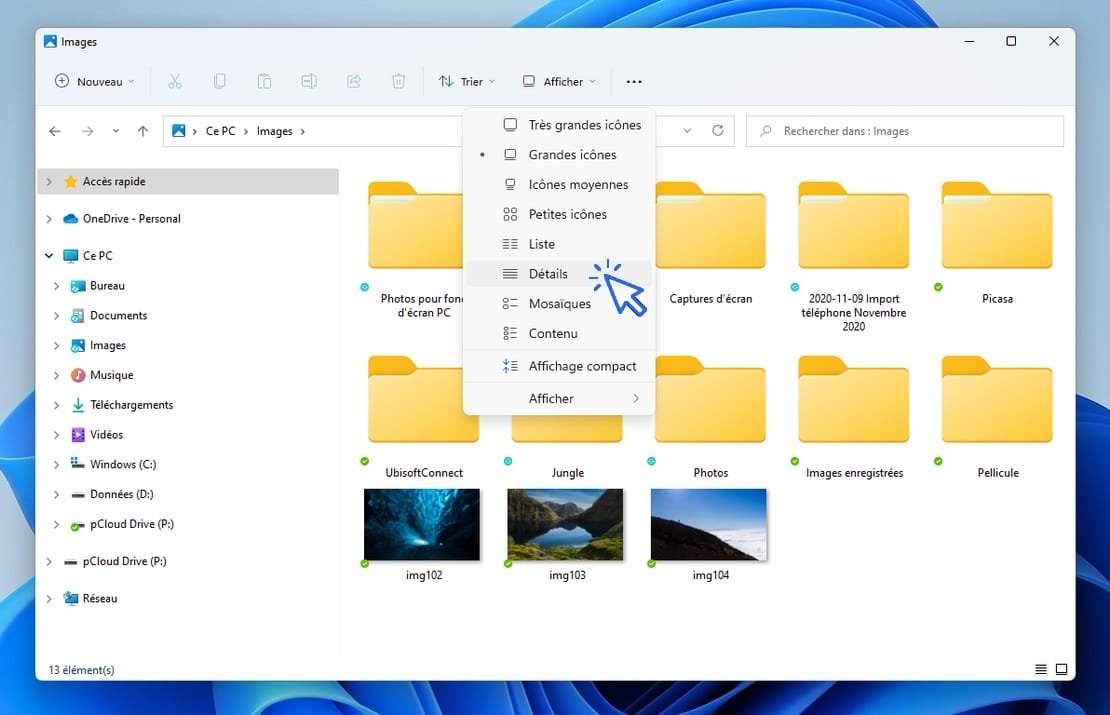Click the Rename icon in toolbar
This screenshot has width=1110, height=715.
coord(309,81)
